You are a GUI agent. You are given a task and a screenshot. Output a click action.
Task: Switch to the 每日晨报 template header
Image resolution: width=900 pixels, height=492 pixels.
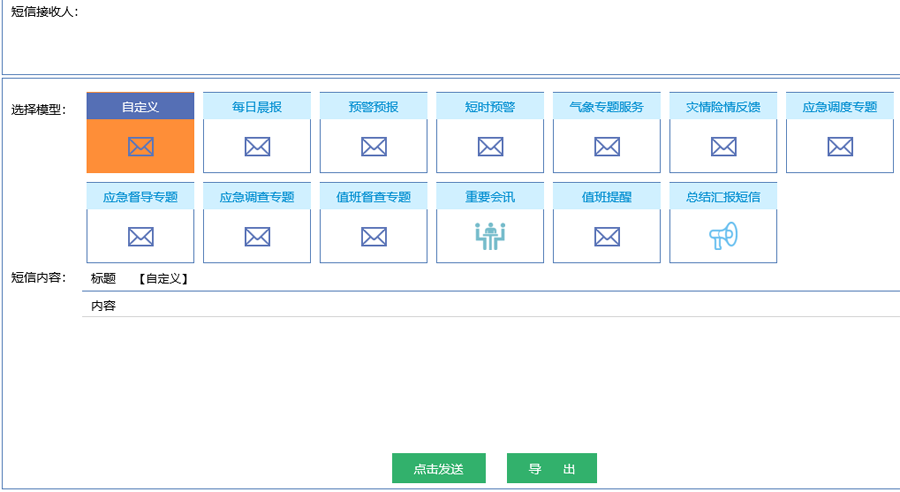click(x=257, y=106)
